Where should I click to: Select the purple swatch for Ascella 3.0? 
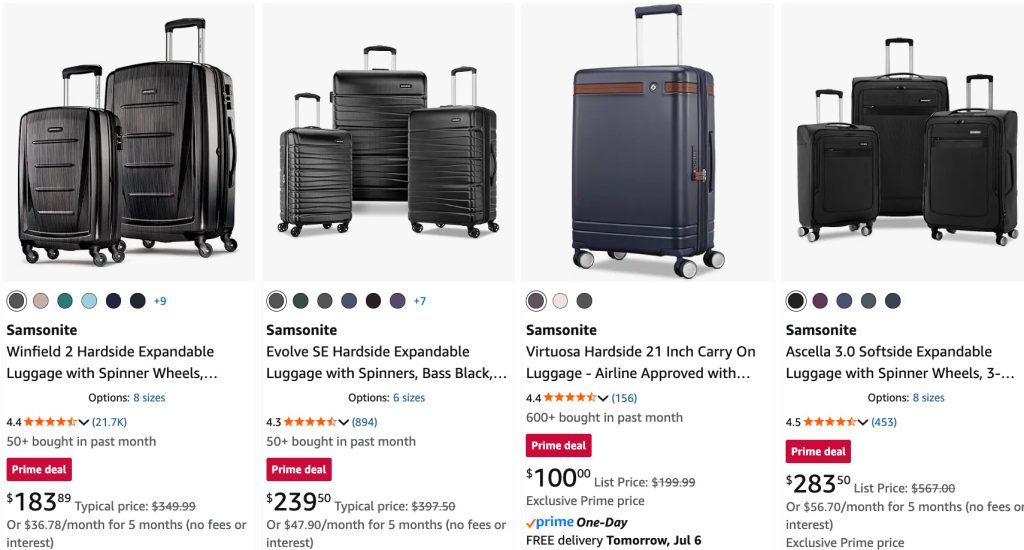[x=820, y=301]
